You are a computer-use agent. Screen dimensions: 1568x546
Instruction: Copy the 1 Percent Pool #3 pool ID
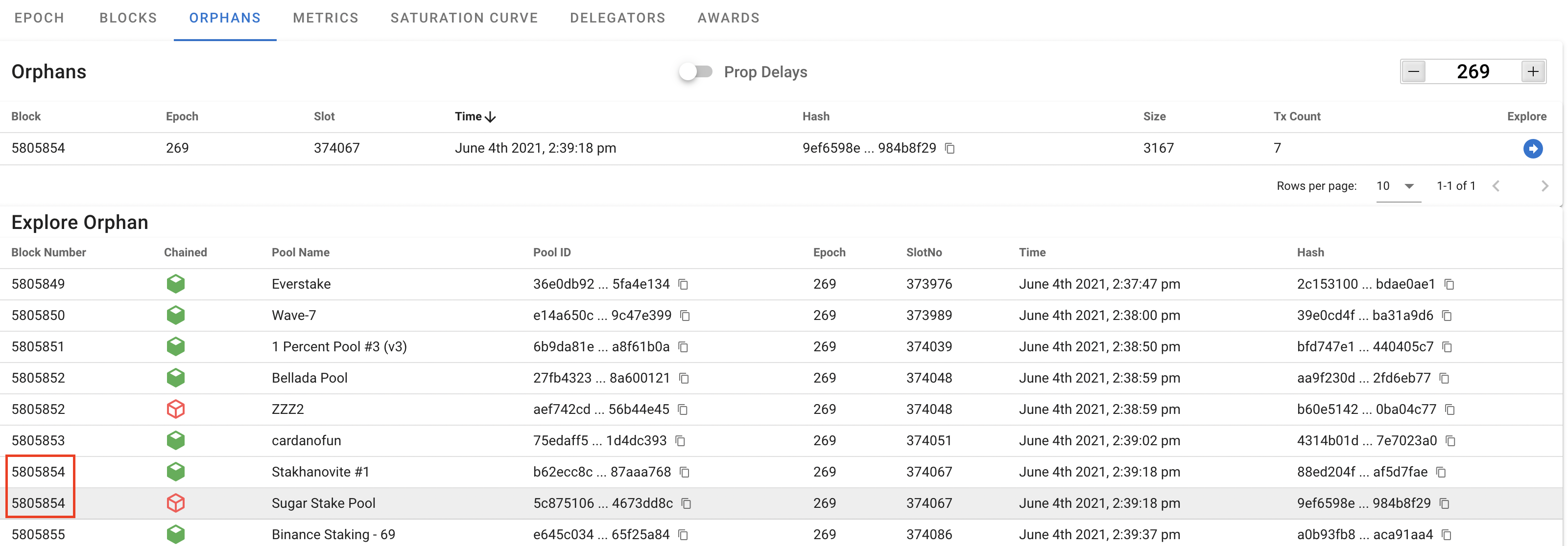pos(684,347)
